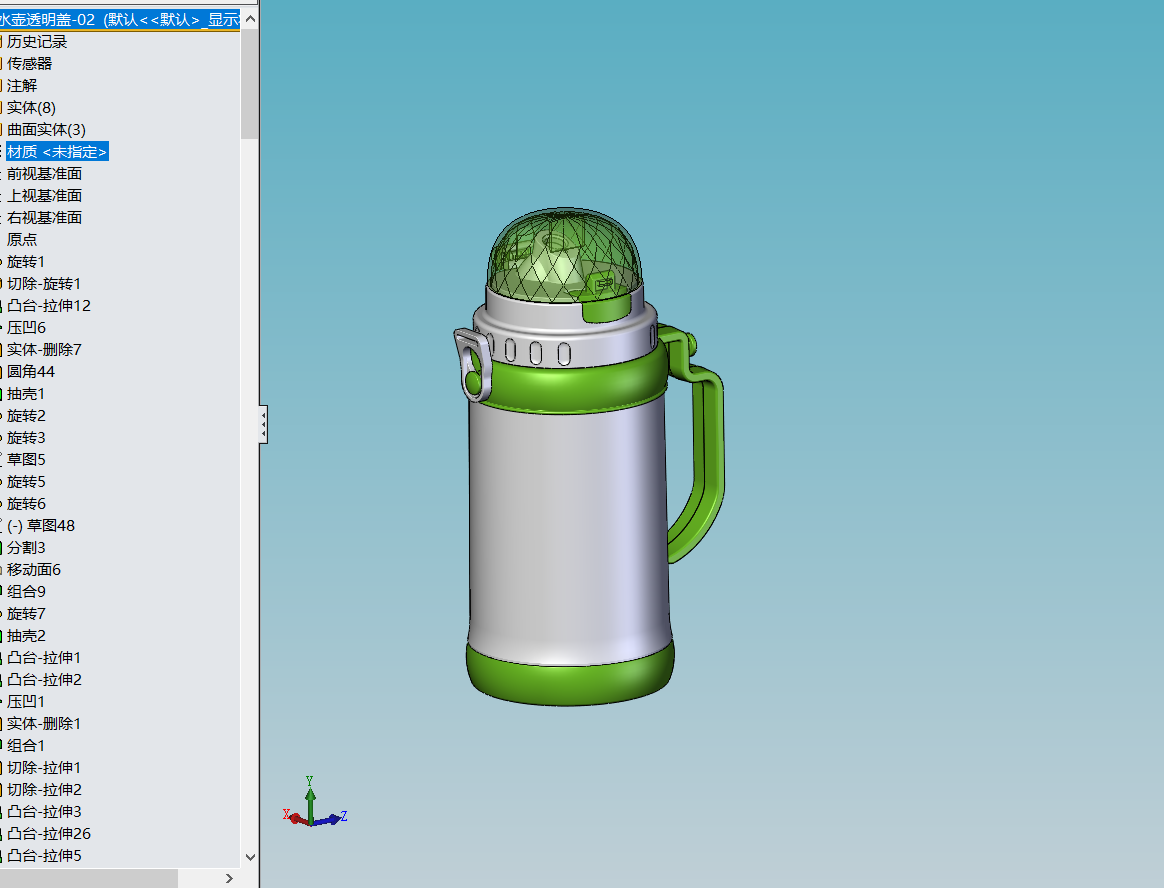Screen dimensions: 1164x888
Task: Select feature 压凹6
Action: coord(26,327)
